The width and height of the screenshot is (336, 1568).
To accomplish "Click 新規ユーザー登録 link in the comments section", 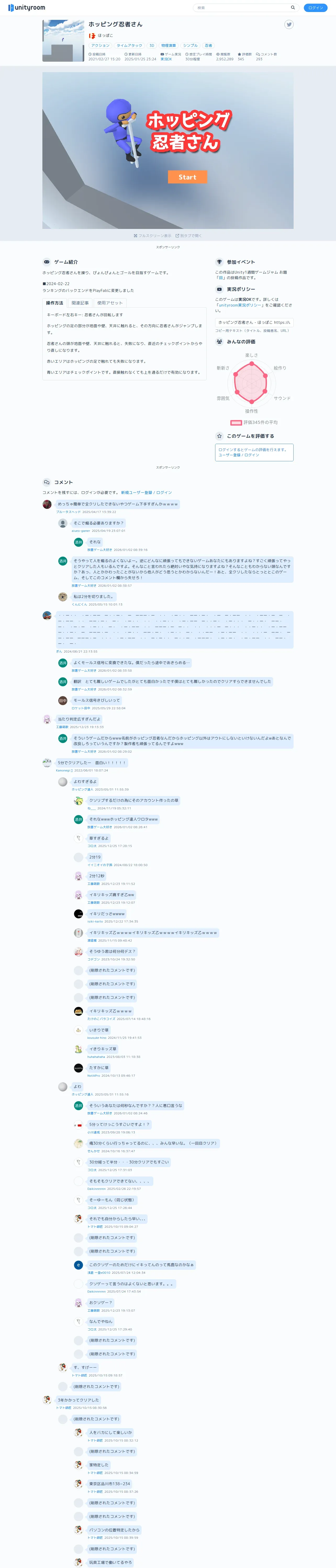I will [x=137, y=492].
